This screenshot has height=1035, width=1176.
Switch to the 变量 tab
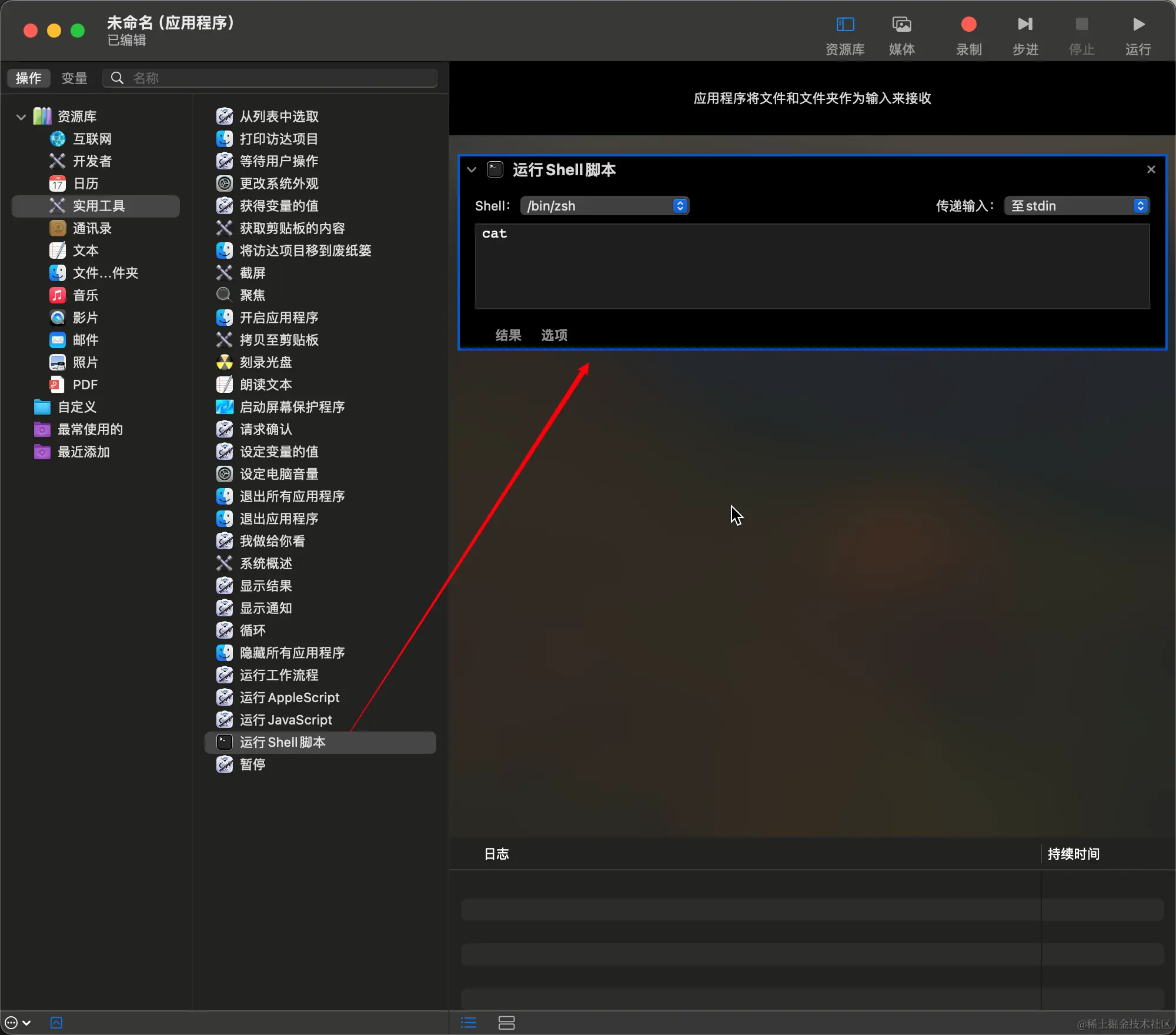pos(74,78)
